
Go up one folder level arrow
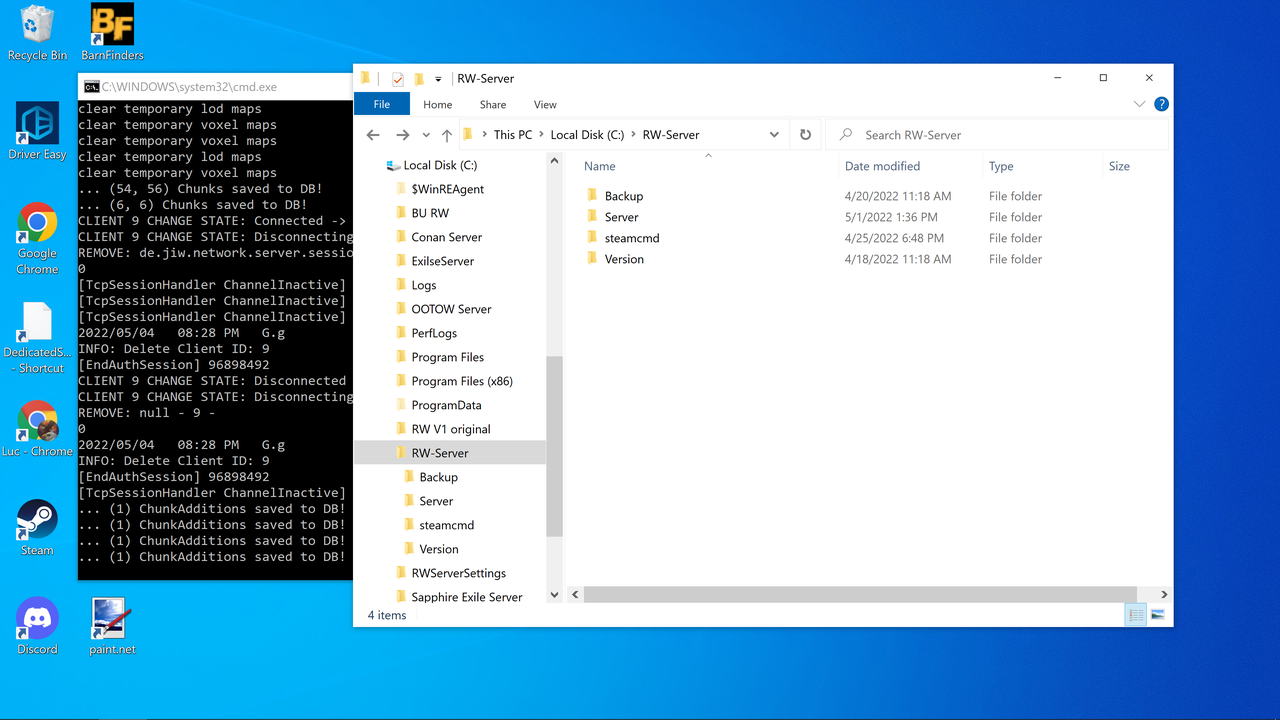click(x=447, y=135)
